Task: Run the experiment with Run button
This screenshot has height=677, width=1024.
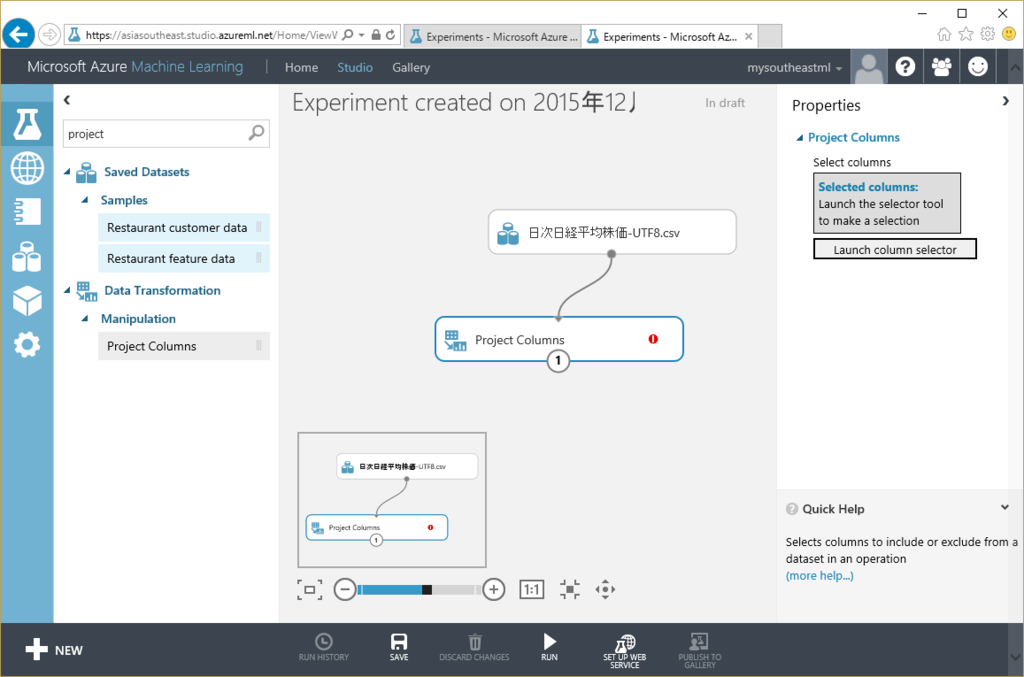Action: coord(549,647)
